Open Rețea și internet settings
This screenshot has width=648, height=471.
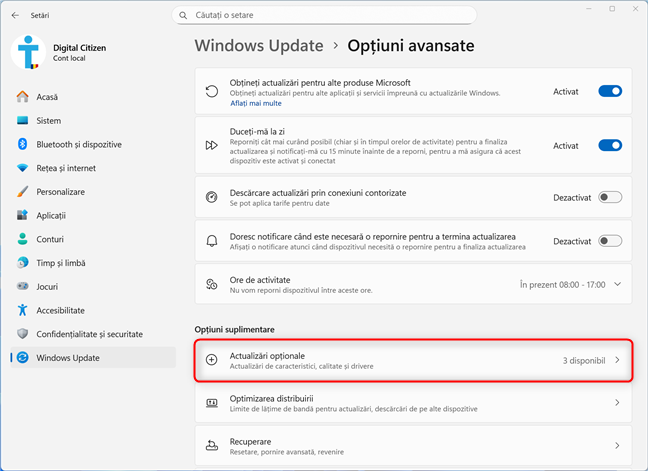coord(93,168)
